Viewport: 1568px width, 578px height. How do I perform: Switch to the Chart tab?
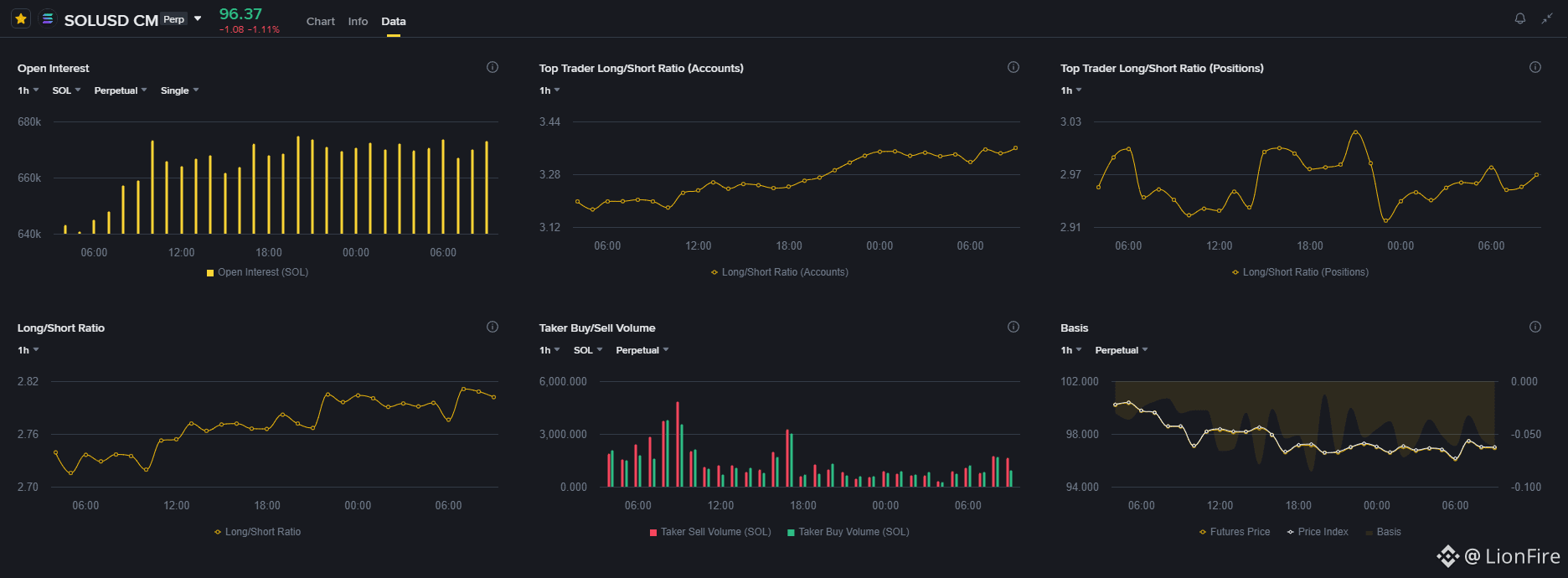tap(321, 21)
